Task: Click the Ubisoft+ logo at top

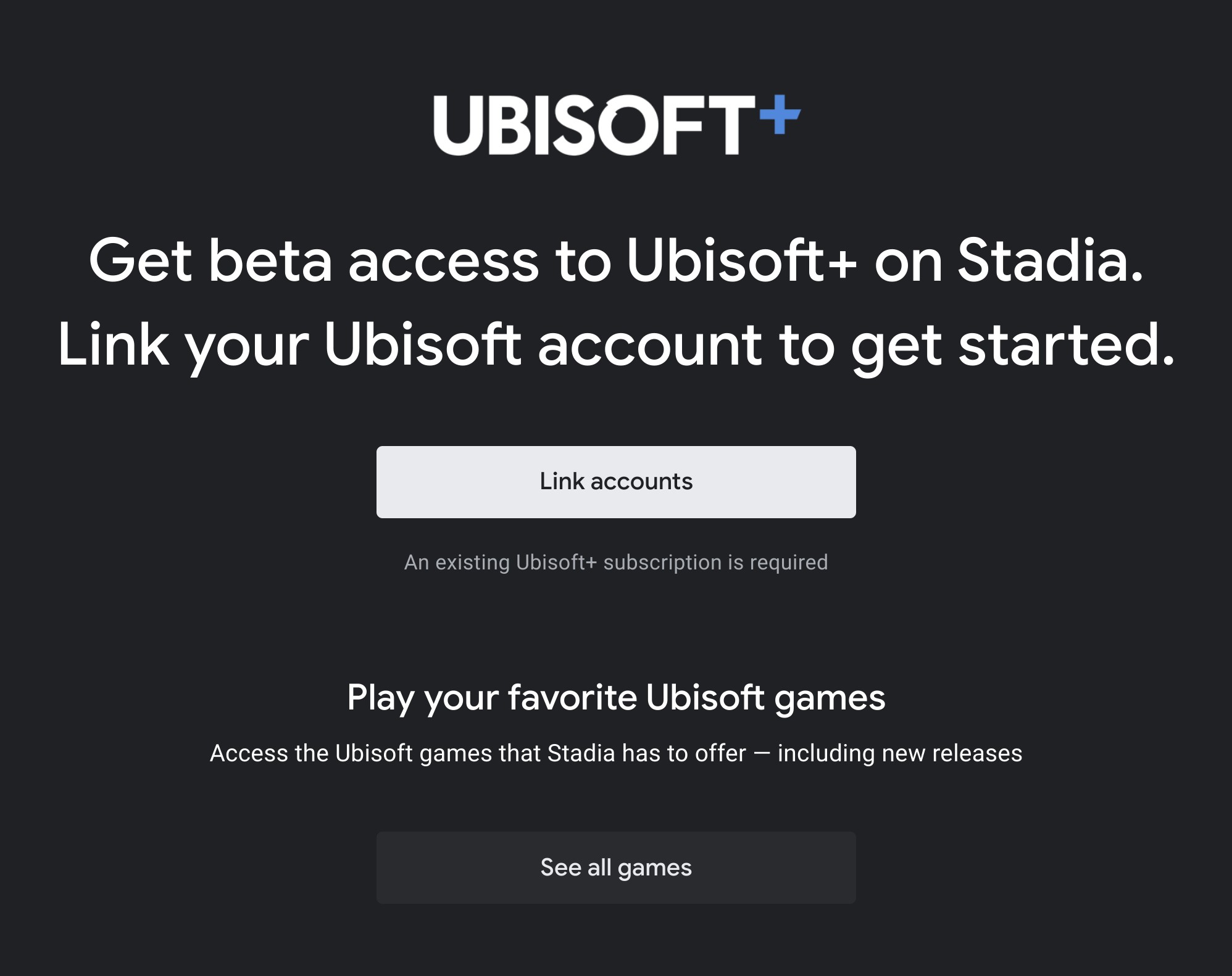Action: 616,125
